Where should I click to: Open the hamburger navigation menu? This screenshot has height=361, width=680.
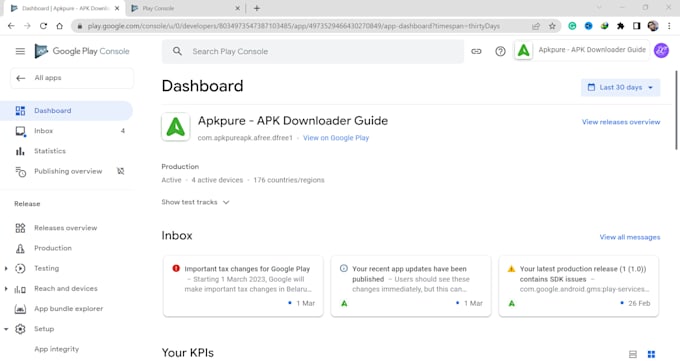pyautogui.click(x=20, y=51)
